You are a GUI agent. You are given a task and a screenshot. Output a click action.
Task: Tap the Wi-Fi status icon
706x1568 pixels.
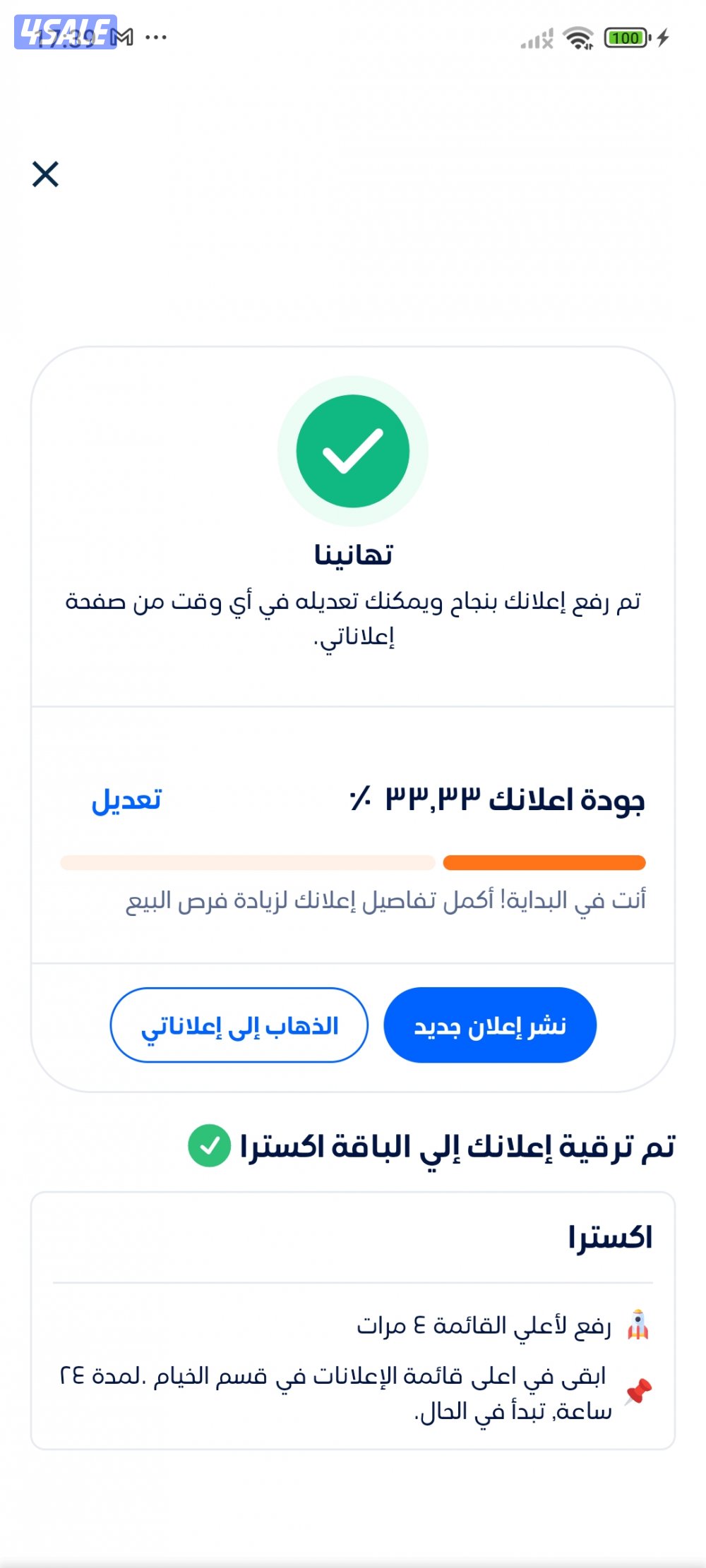pyautogui.click(x=579, y=38)
